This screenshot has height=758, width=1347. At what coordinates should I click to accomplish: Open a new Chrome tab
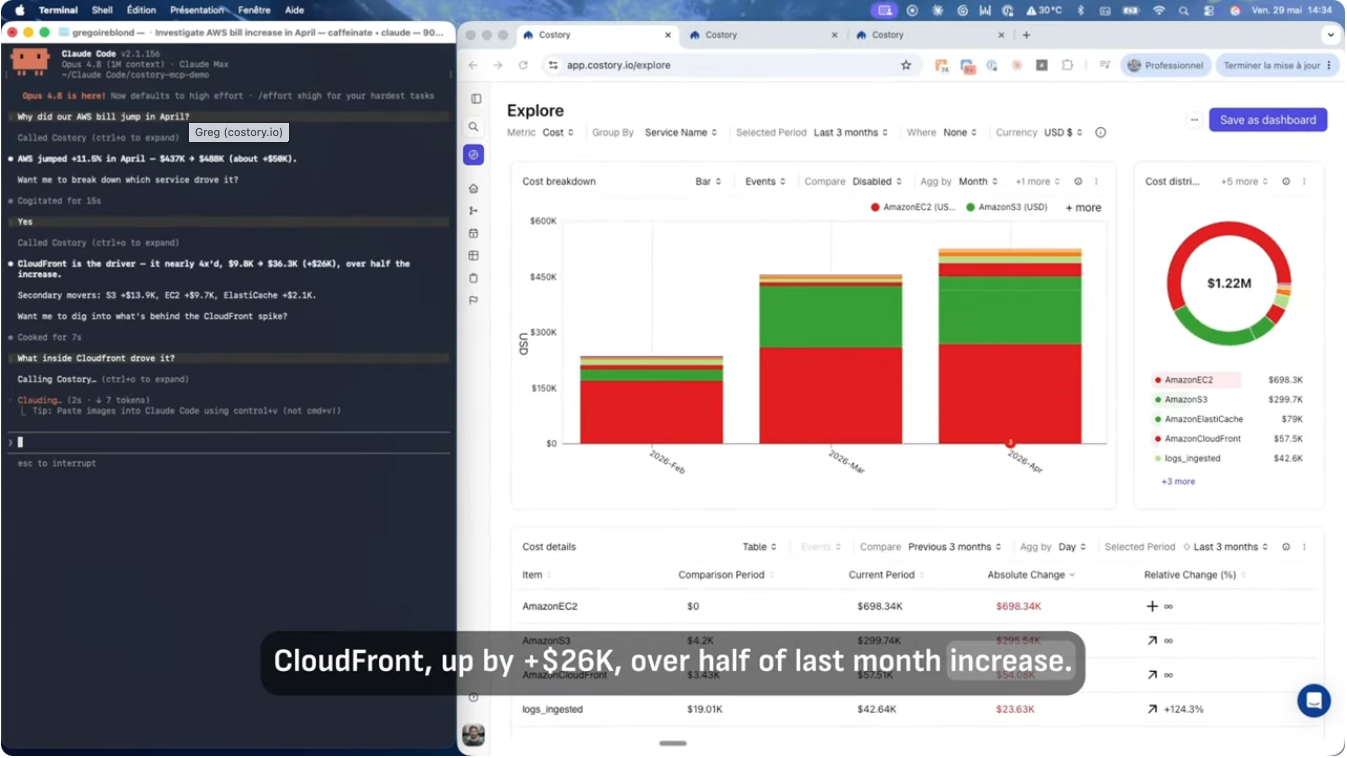(x=1026, y=35)
